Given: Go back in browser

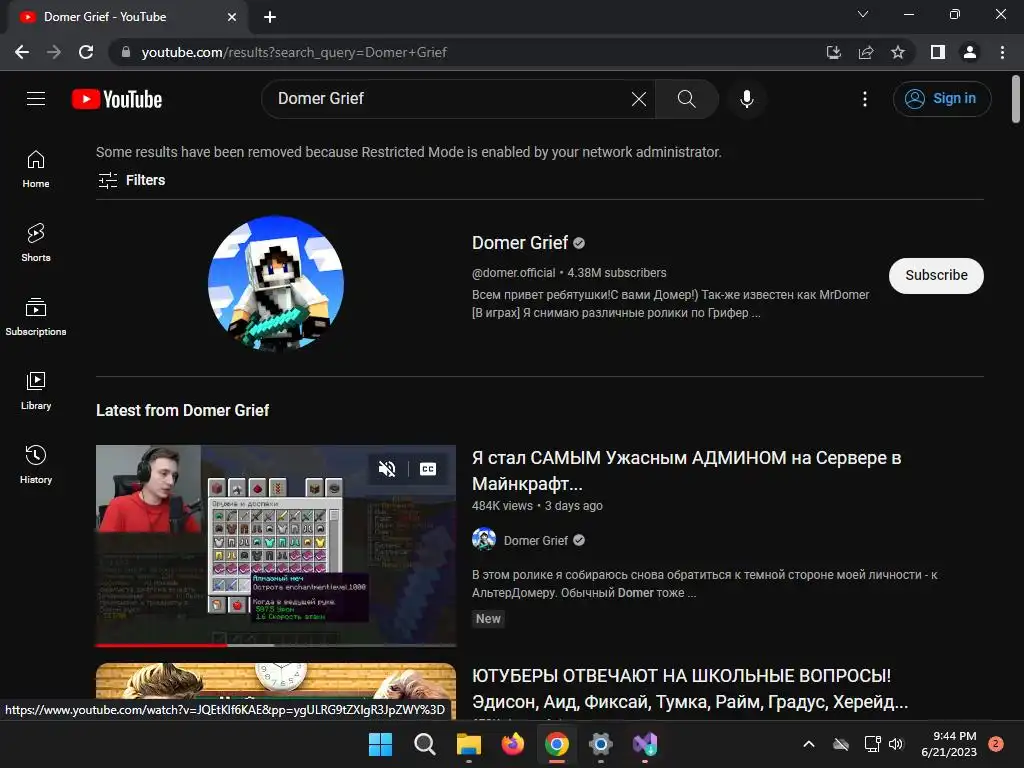Looking at the screenshot, I should 22,52.
